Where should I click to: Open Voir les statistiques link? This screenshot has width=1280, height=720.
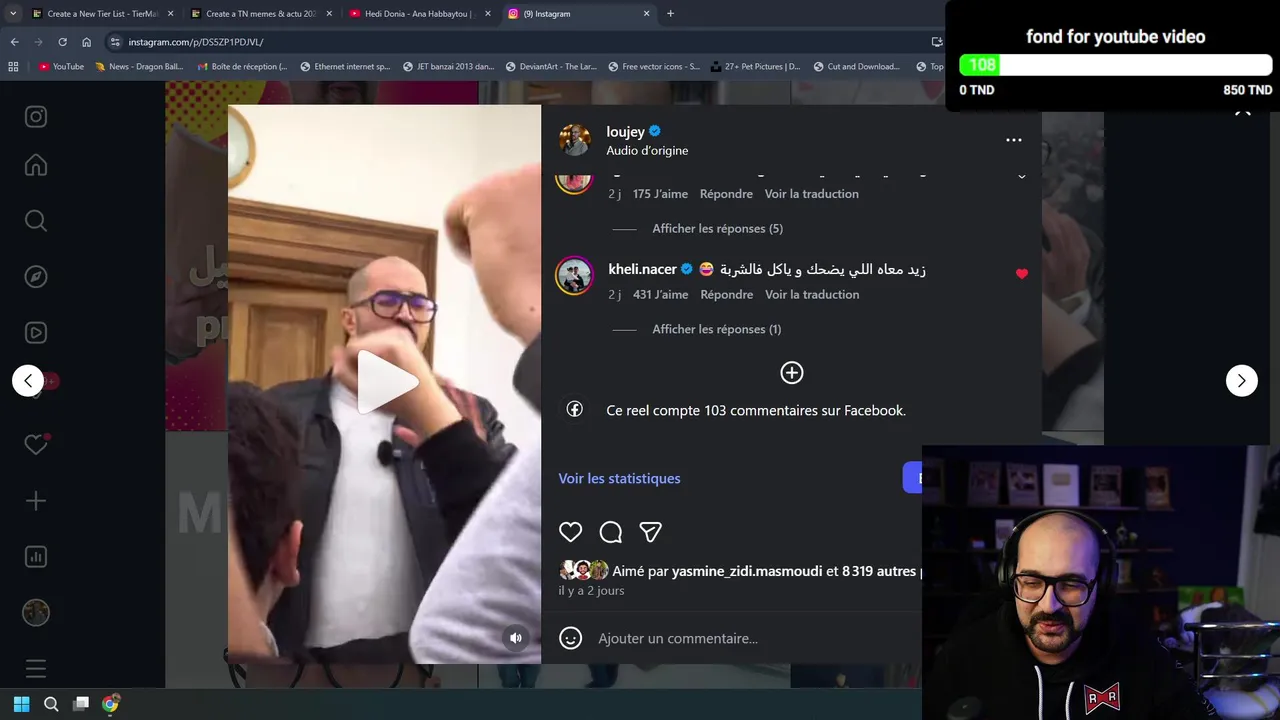pos(619,478)
